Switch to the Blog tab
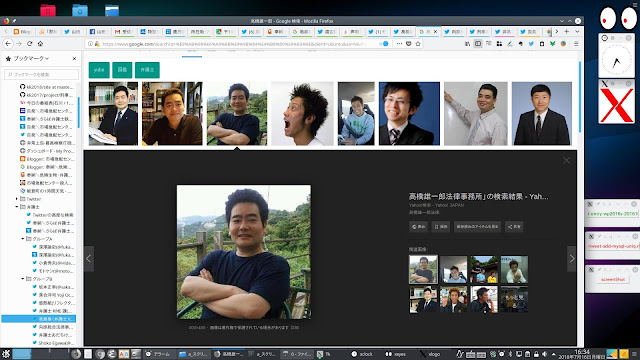The width and height of the screenshot is (640, 360). tap(22, 31)
